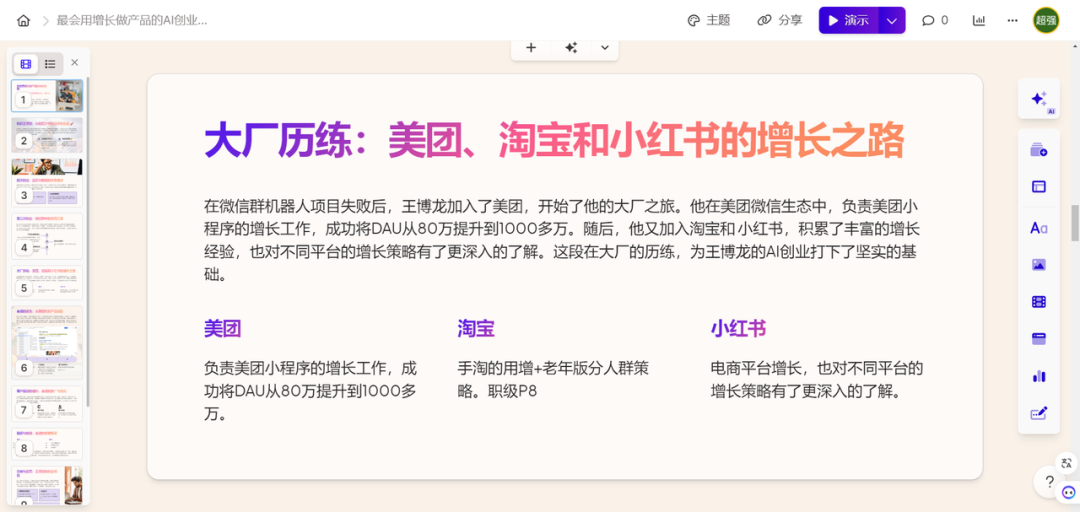Viewport: 1080px width, 512px height.
Task: Open the image insert tool
Action: tap(1039, 265)
